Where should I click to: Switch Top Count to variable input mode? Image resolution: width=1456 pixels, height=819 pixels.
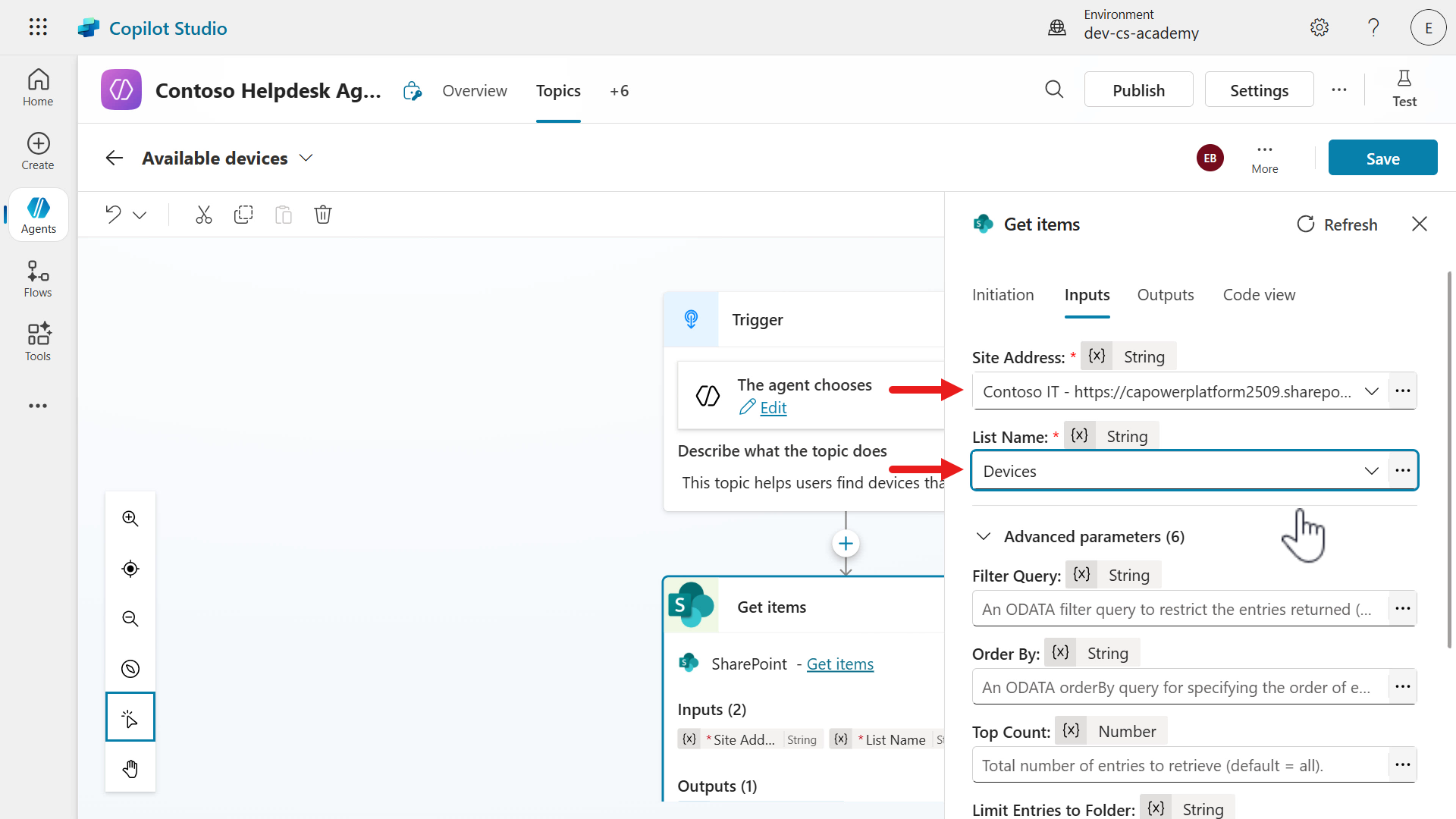tap(1071, 730)
